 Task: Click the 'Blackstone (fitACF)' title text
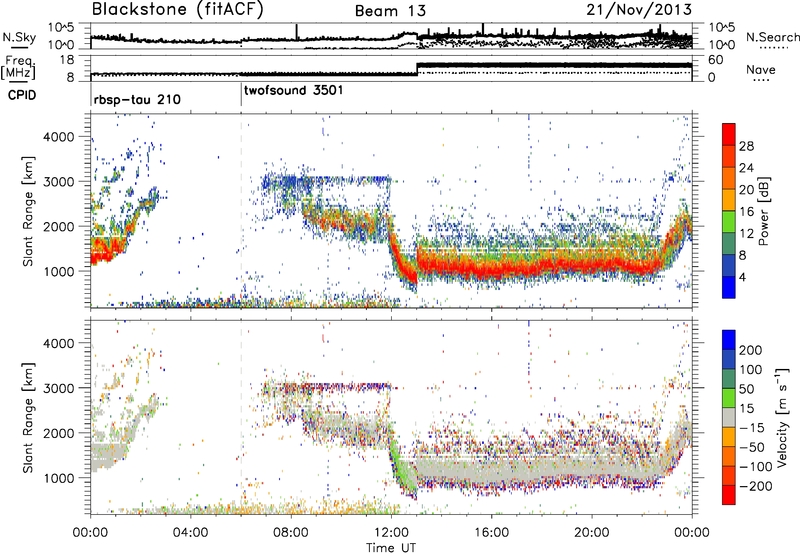tap(178, 9)
